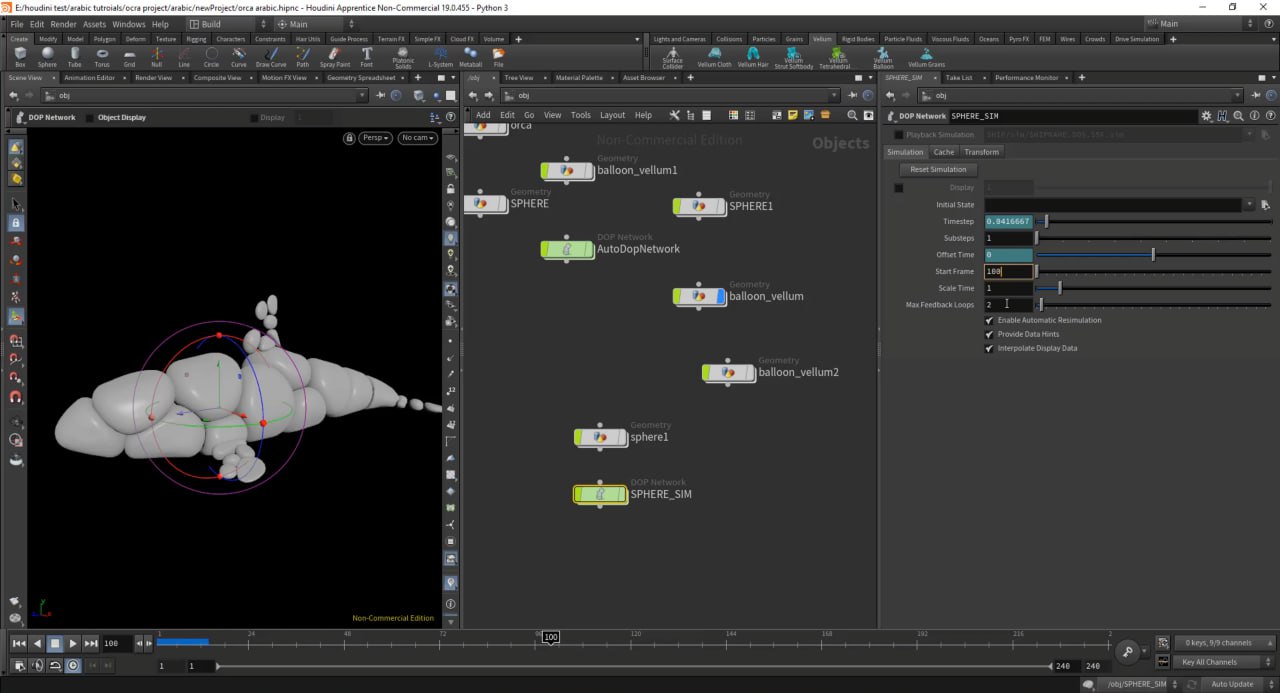Viewport: 1280px width, 693px height.
Task: Click the Vellum Grains shelf tool
Action: pos(926,56)
